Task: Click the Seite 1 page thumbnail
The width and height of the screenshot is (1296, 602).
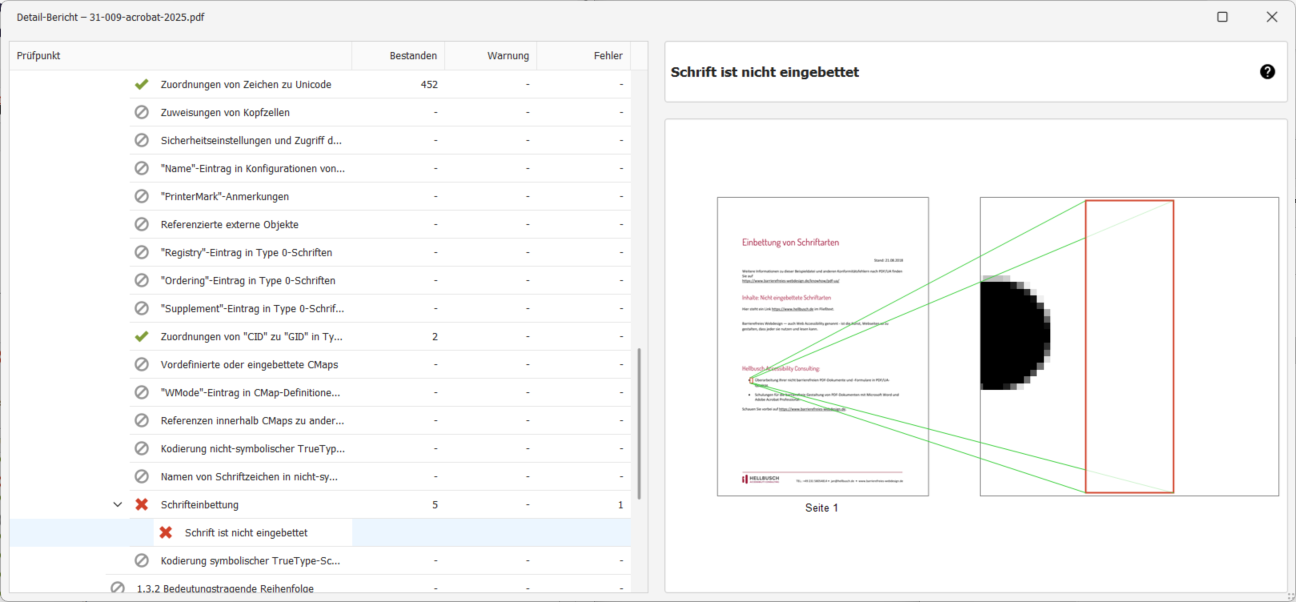Action: click(x=822, y=346)
